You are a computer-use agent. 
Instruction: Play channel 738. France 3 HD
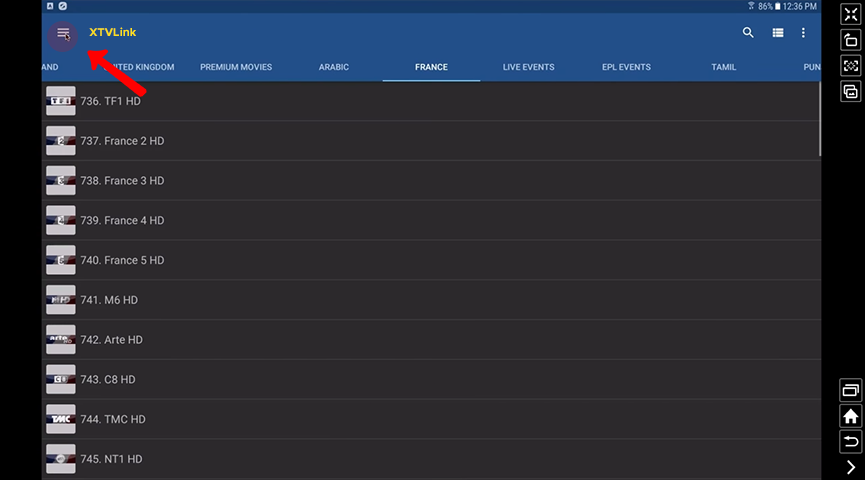click(431, 180)
